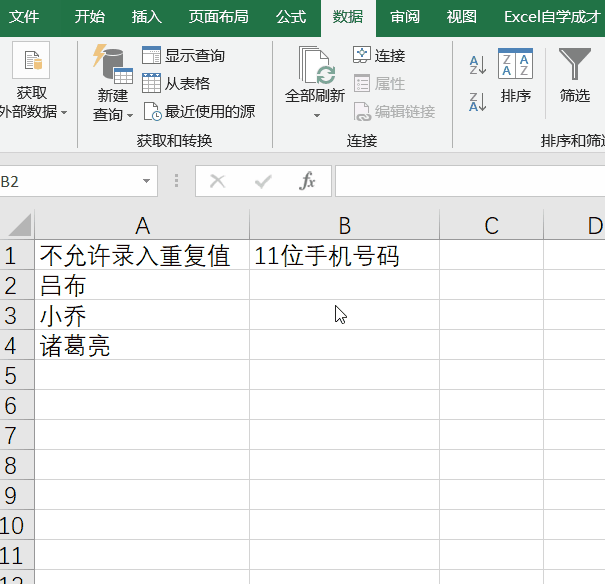
Task: Expand the New Query dropdown arrow
Action: point(130,115)
